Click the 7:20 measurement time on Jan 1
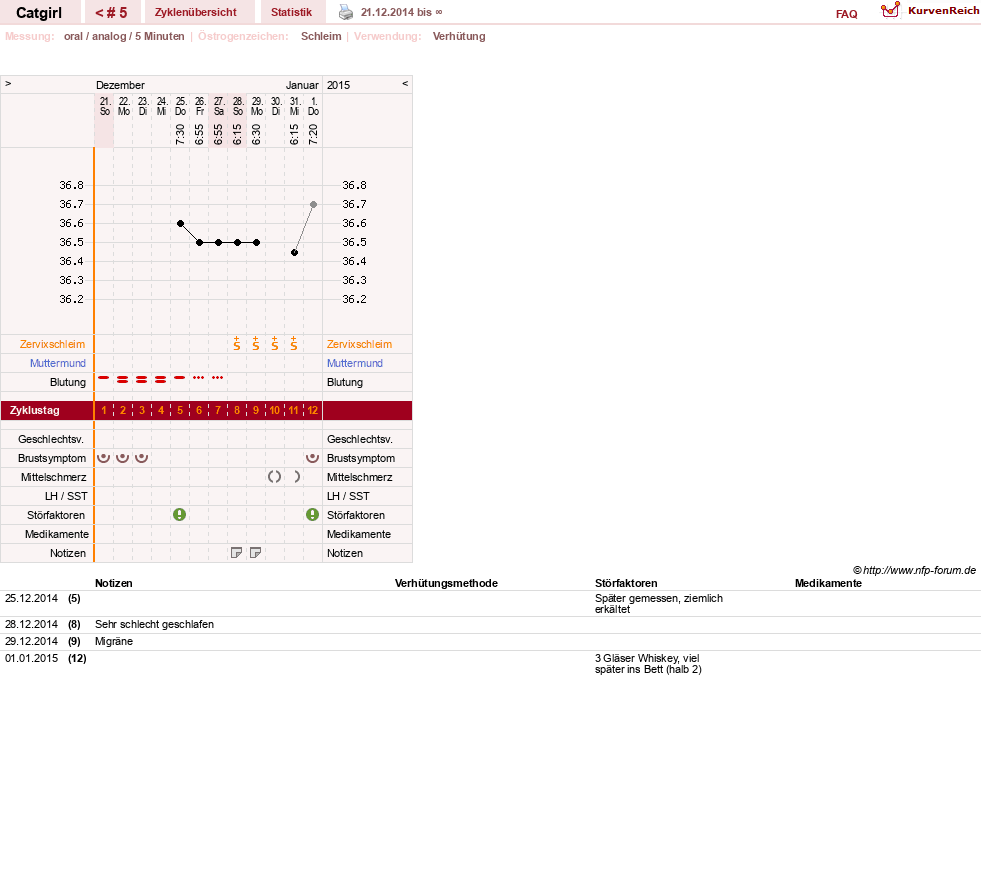 tap(313, 134)
